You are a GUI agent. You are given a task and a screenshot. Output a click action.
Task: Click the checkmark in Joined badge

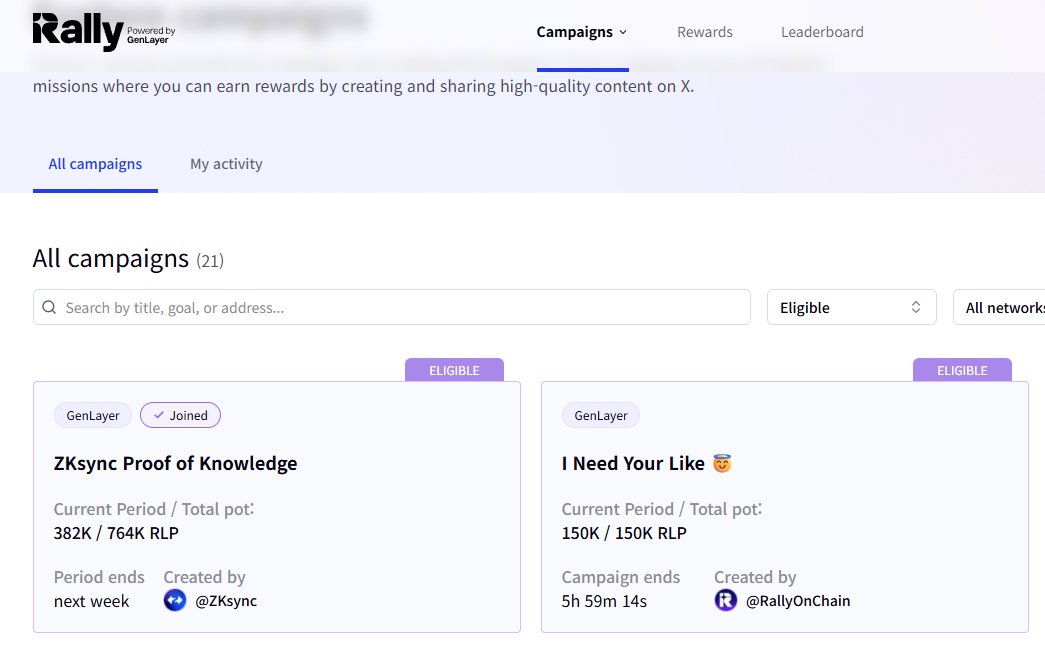pyautogui.click(x=159, y=415)
